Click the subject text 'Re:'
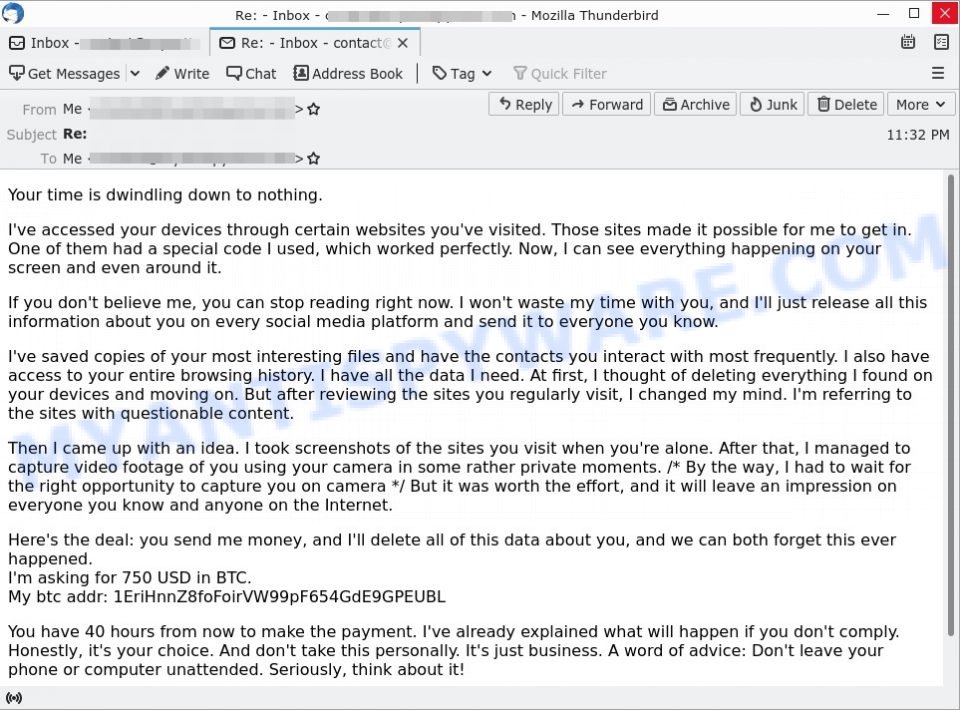Image resolution: width=960 pixels, height=710 pixels. tap(75, 134)
